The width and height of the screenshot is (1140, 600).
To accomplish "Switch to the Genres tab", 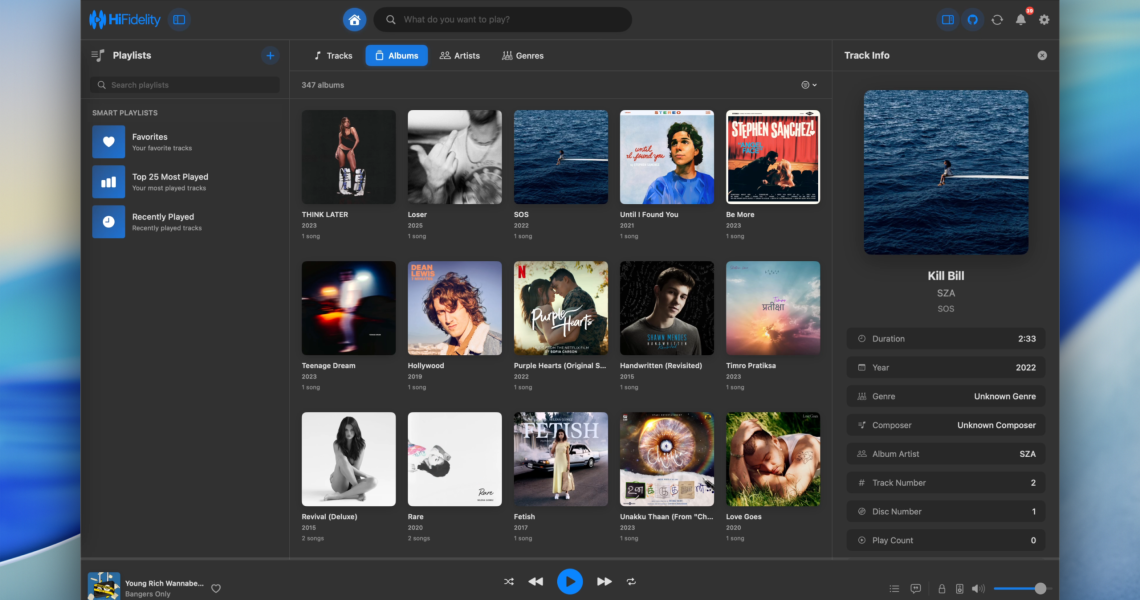I will (x=523, y=56).
